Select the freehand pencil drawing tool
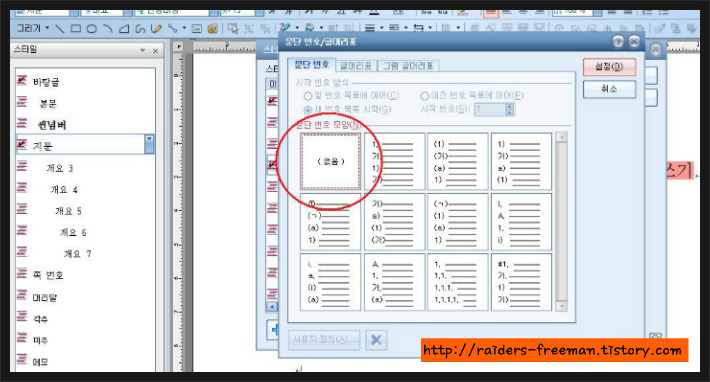 [x=156, y=29]
